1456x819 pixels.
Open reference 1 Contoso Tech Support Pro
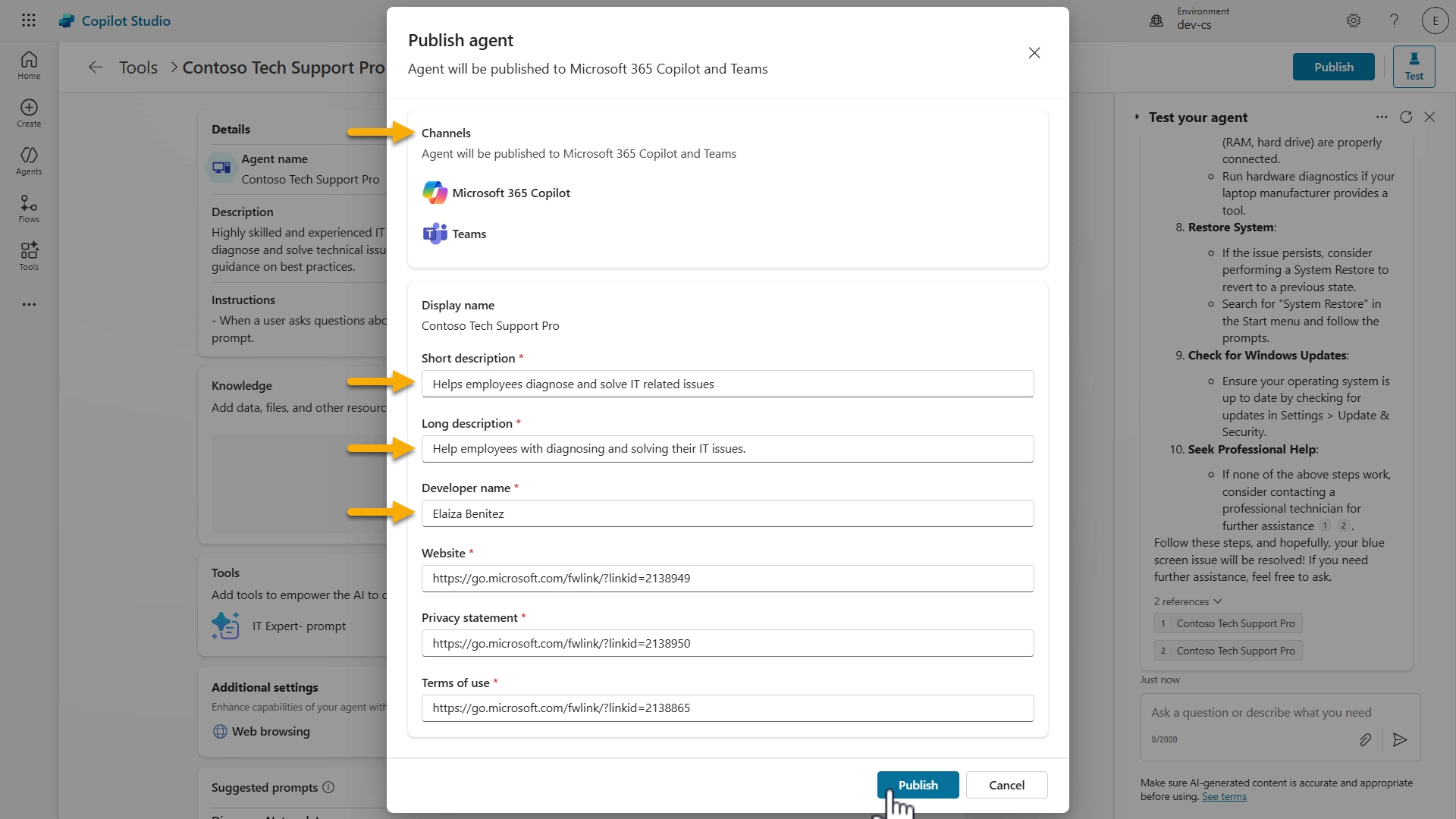pos(1228,623)
